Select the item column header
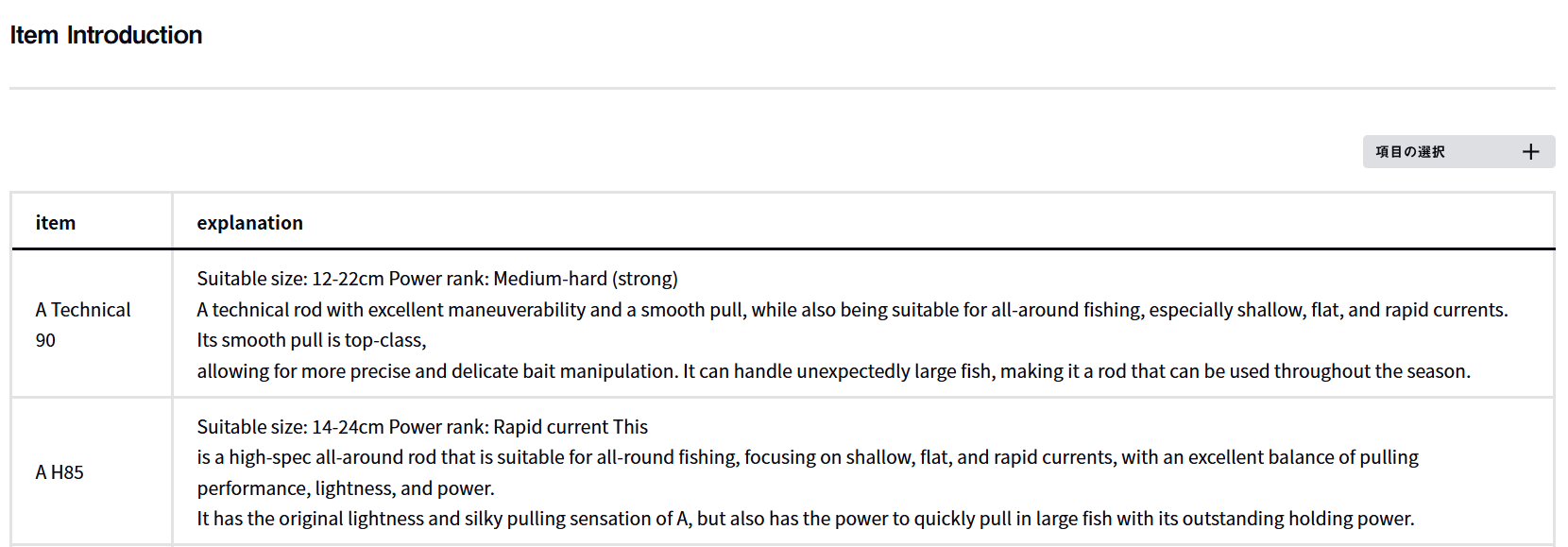Screen dimensions: 1568x547 [x=56, y=223]
